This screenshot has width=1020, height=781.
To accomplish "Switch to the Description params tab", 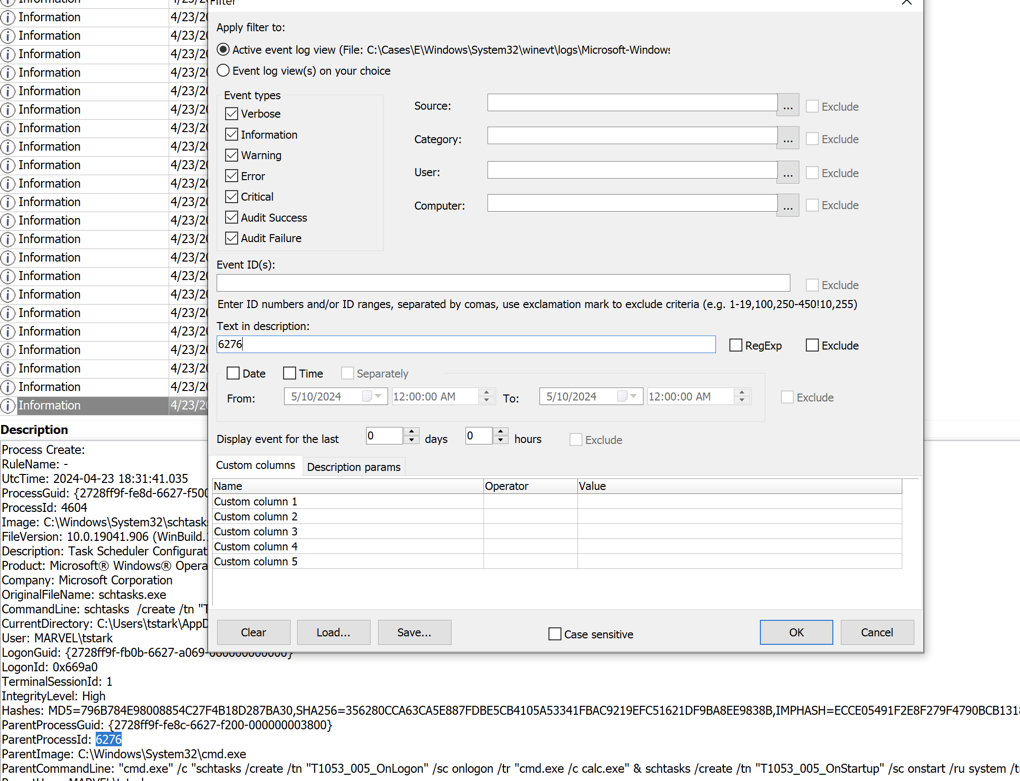I will click(354, 467).
